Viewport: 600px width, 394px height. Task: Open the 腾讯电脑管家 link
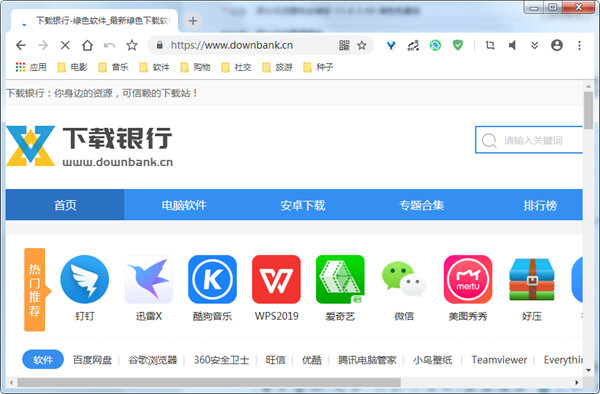click(367, 360)
